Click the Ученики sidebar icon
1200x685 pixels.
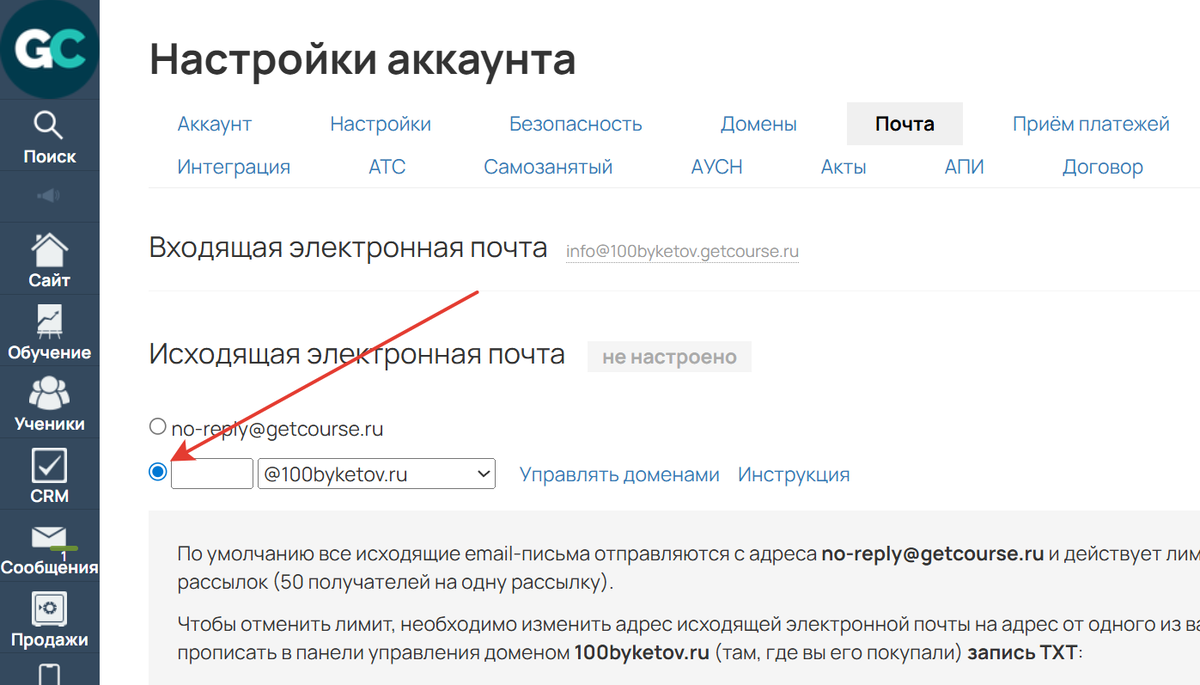(50, 400)
